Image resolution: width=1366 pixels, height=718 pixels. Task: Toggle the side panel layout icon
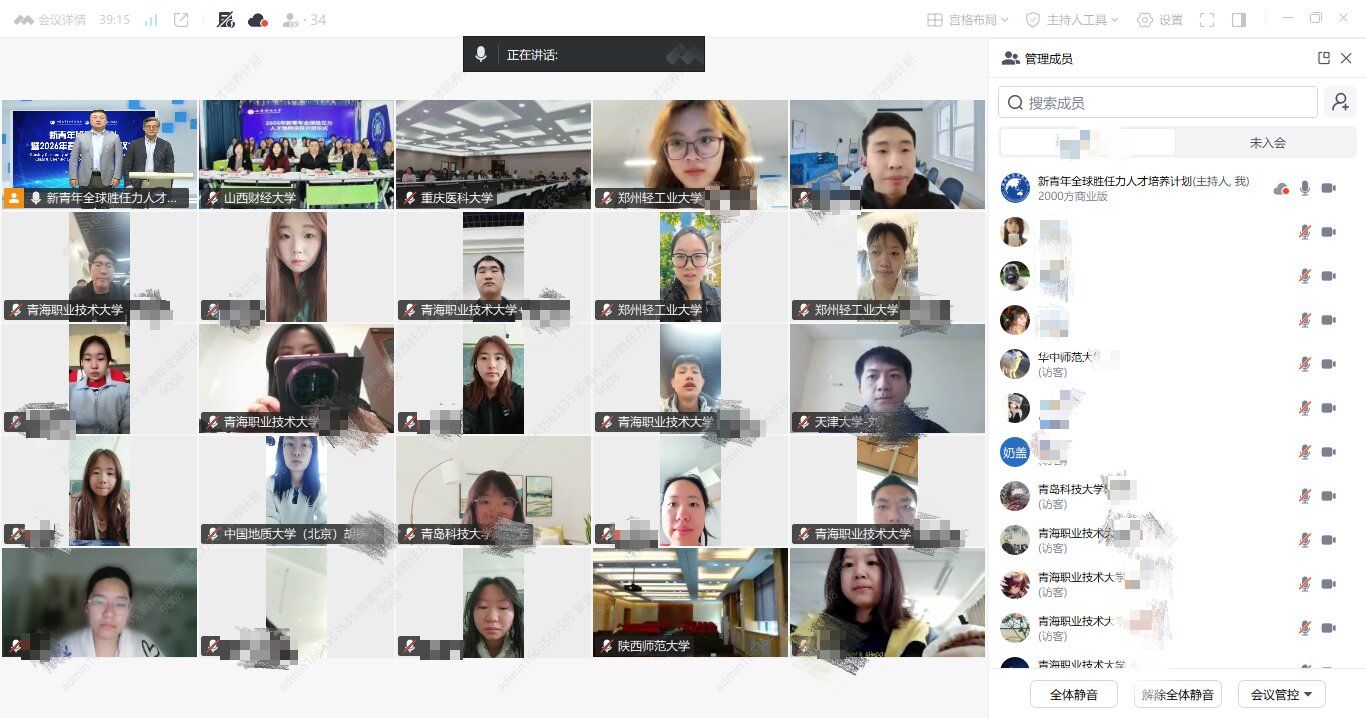(x=1239, y=20)
